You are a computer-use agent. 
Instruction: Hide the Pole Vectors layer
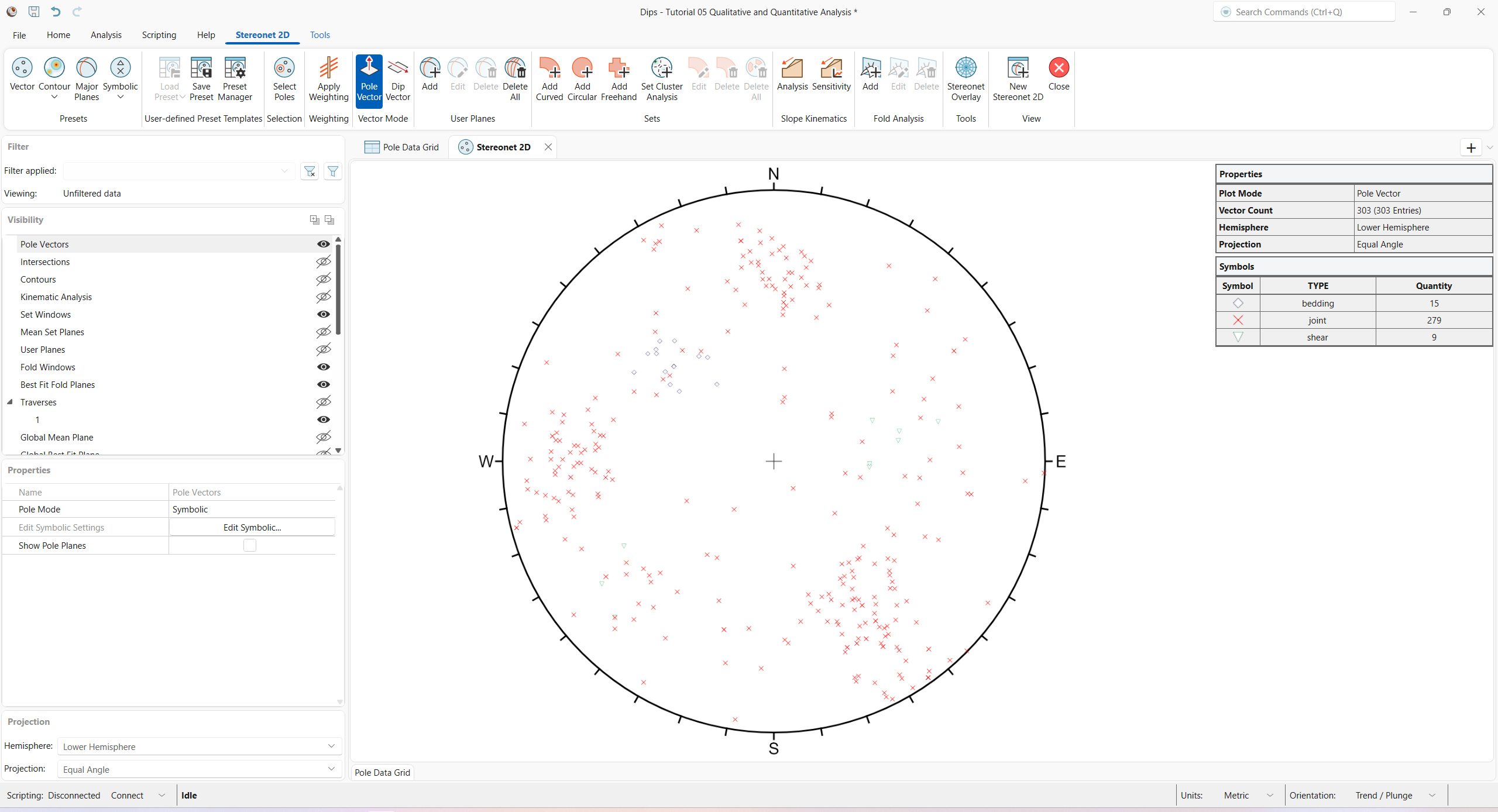pos(324,244)
